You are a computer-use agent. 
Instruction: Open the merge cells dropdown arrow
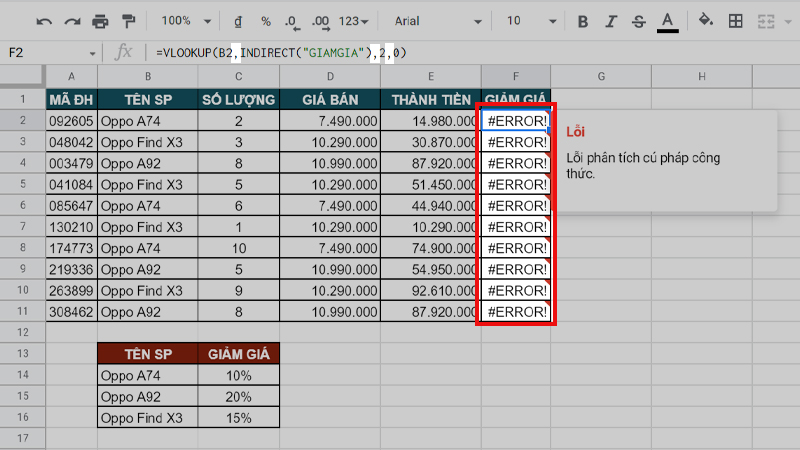788,22
